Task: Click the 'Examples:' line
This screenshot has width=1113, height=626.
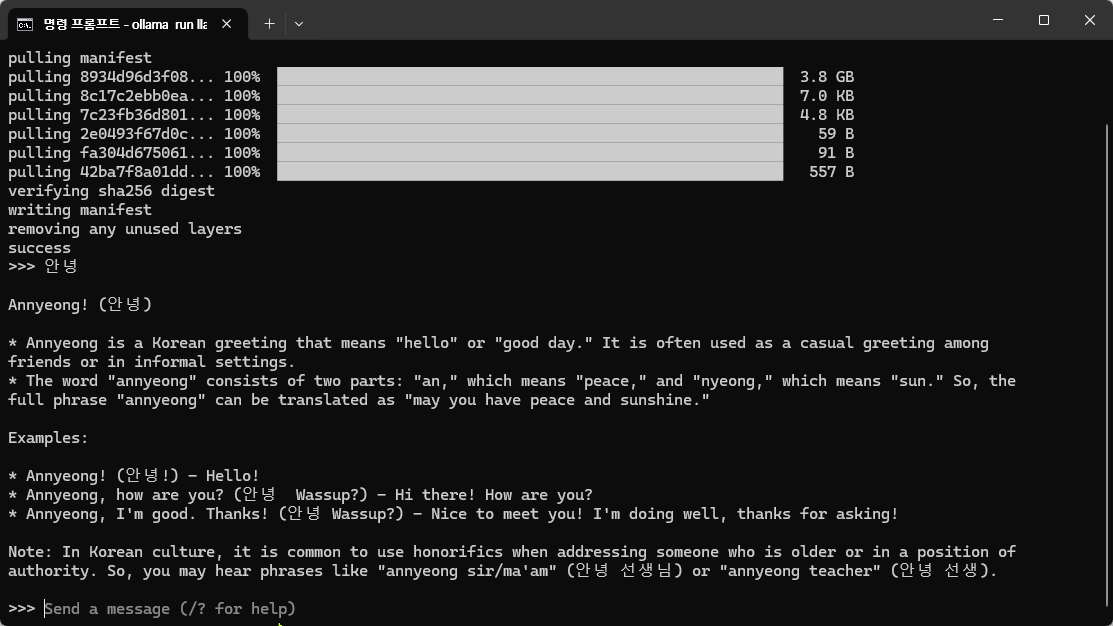Action: [x=48, y=438]
